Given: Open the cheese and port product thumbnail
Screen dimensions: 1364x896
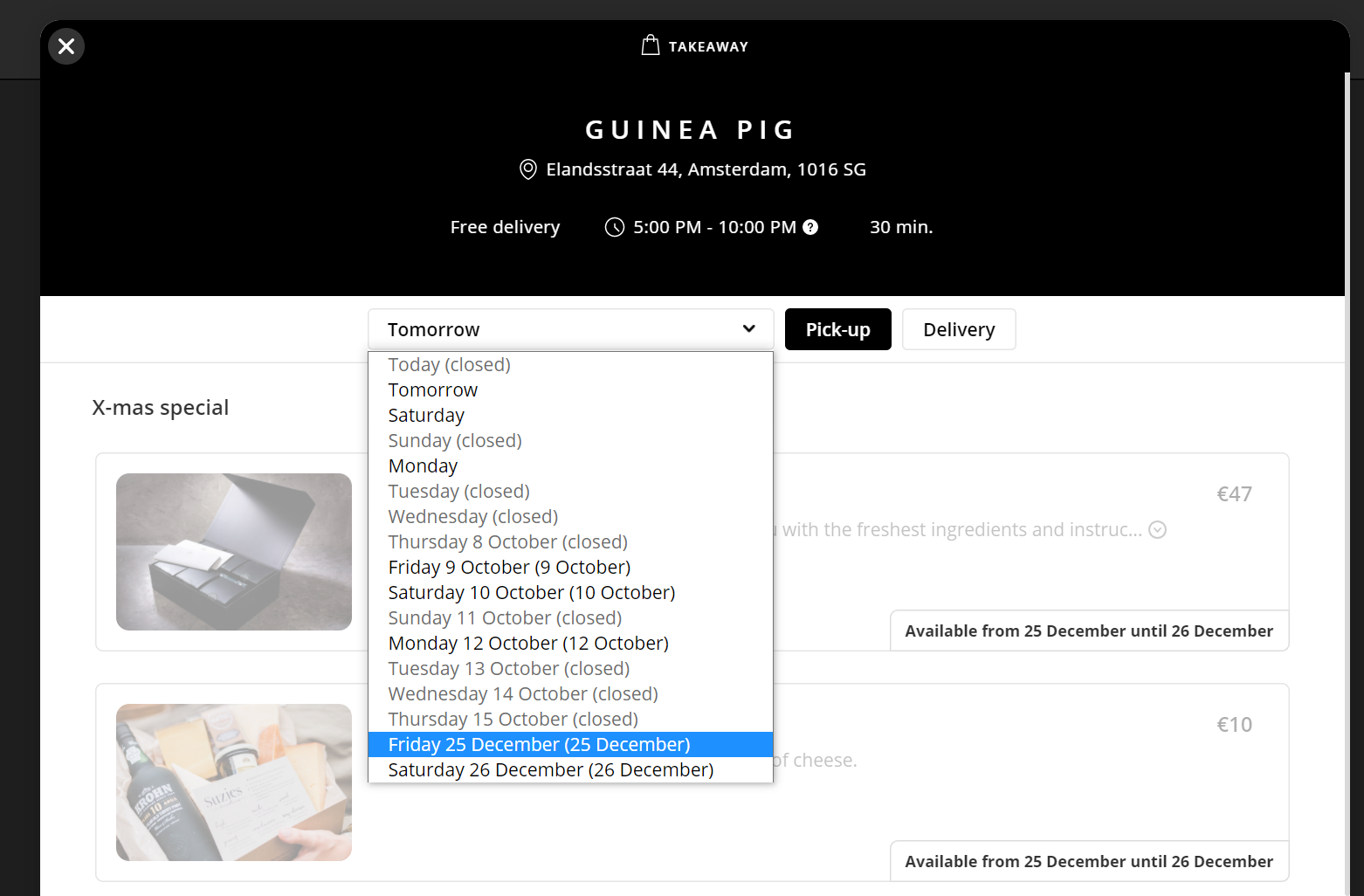Looking at the screenshot, I should pos(234,782).
